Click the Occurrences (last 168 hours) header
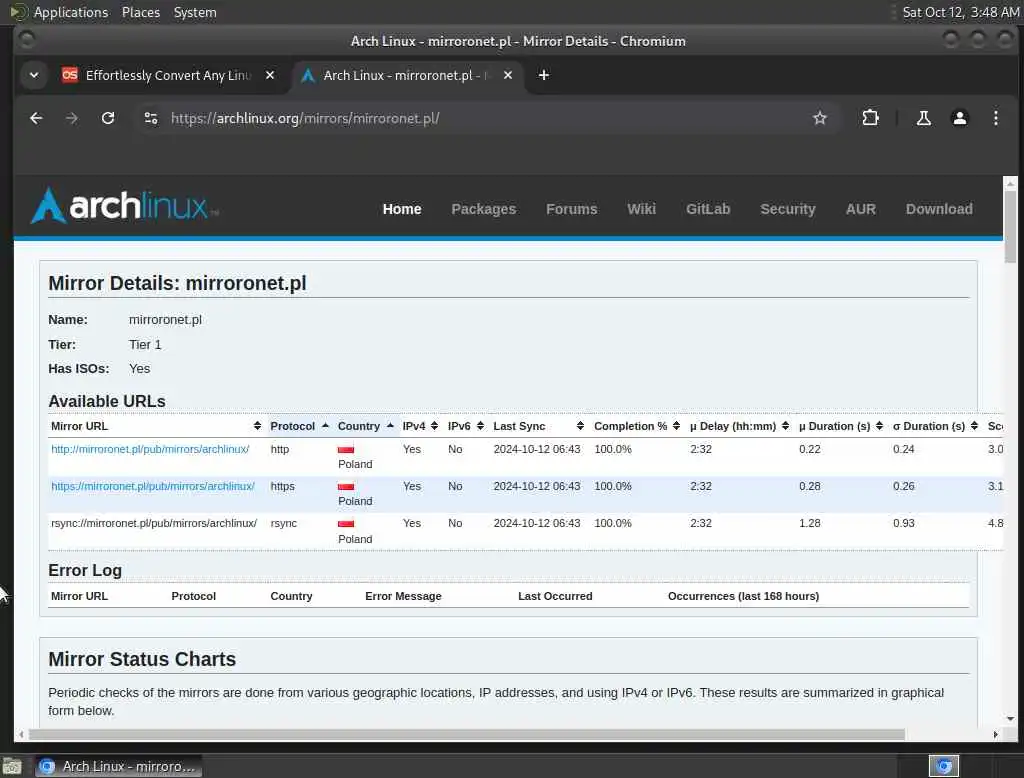 [x=743, y=596]
